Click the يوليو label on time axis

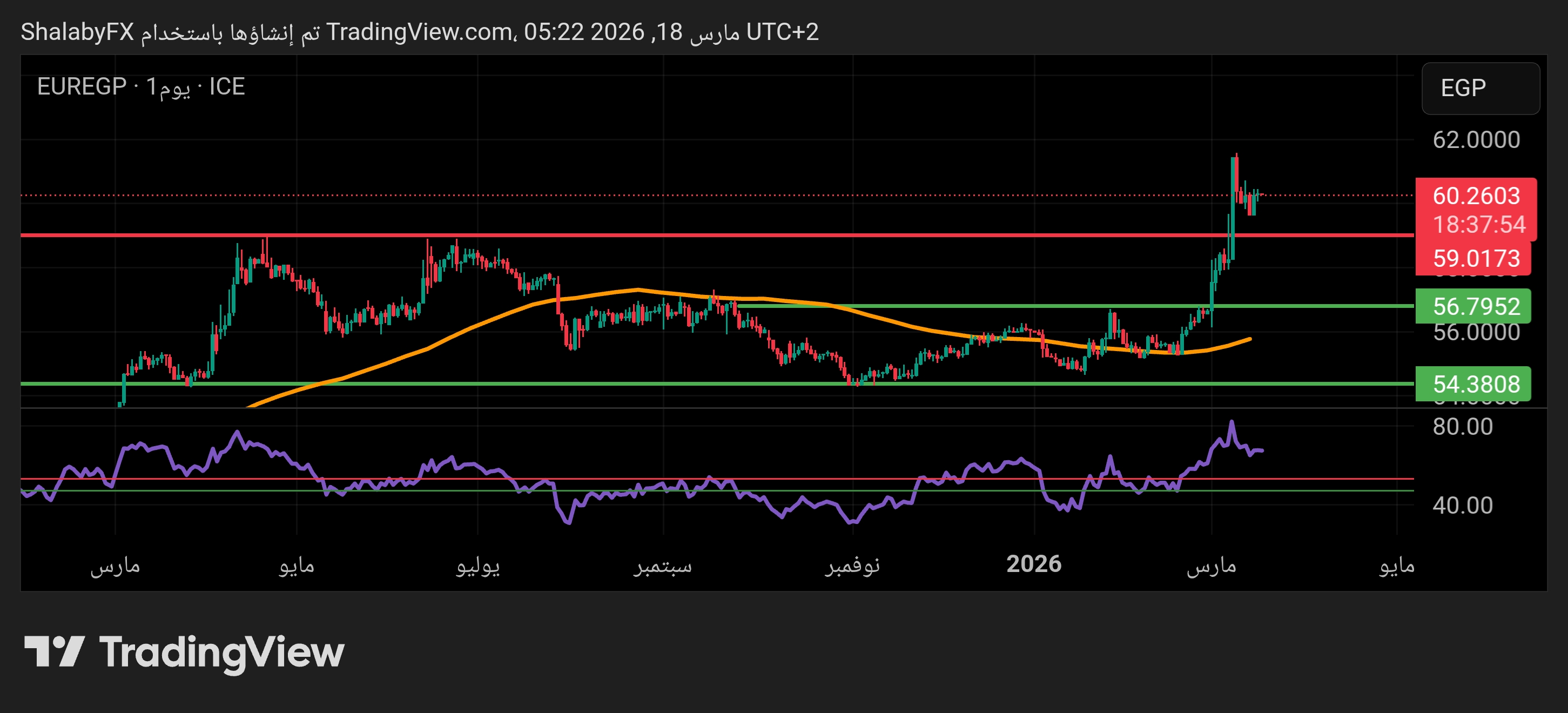point(478,566)
